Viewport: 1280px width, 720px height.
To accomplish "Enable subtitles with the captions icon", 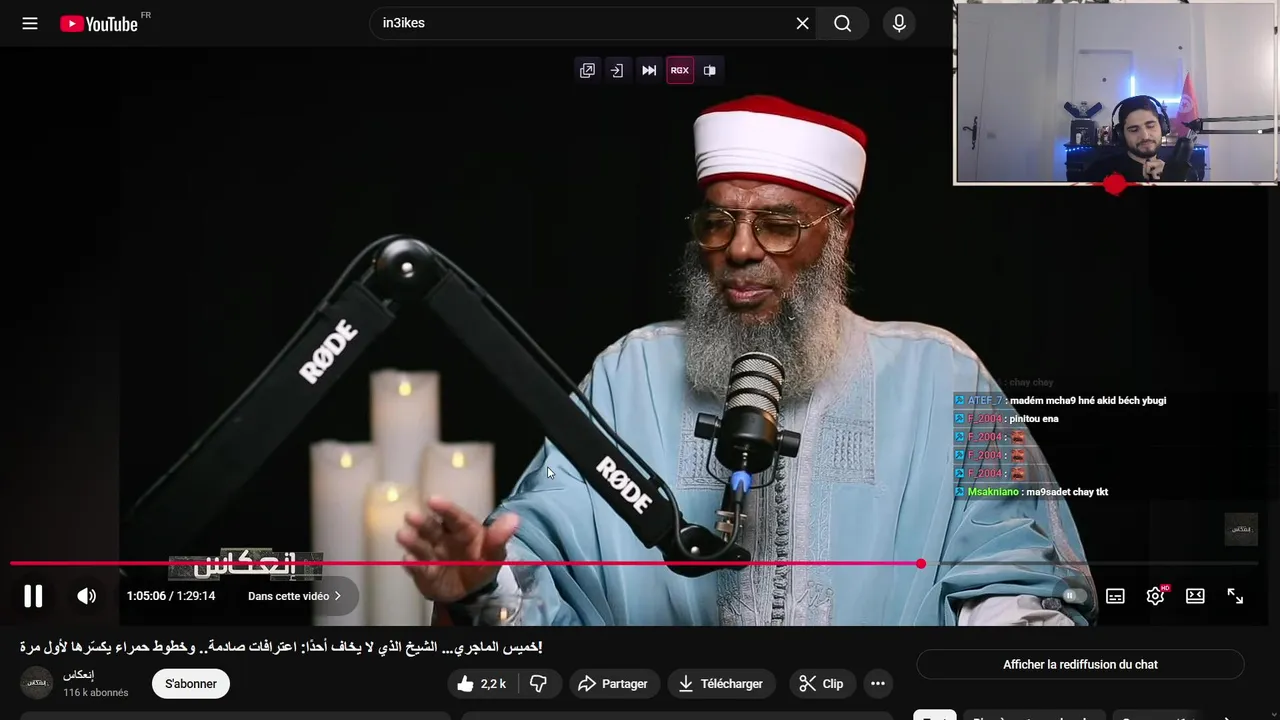I will (1115, 596).
